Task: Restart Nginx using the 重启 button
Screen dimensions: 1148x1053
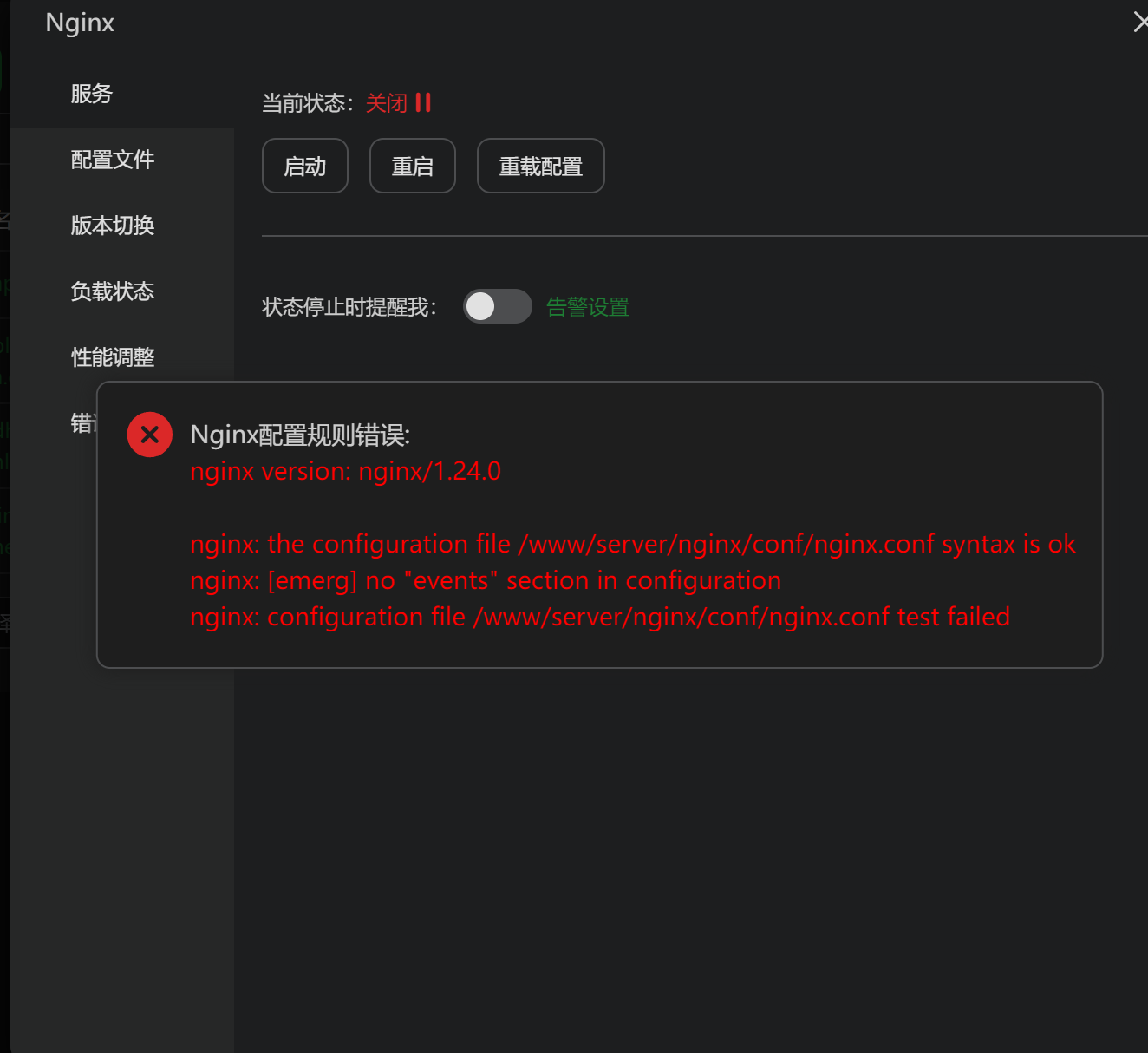Action: click(412, 166)
